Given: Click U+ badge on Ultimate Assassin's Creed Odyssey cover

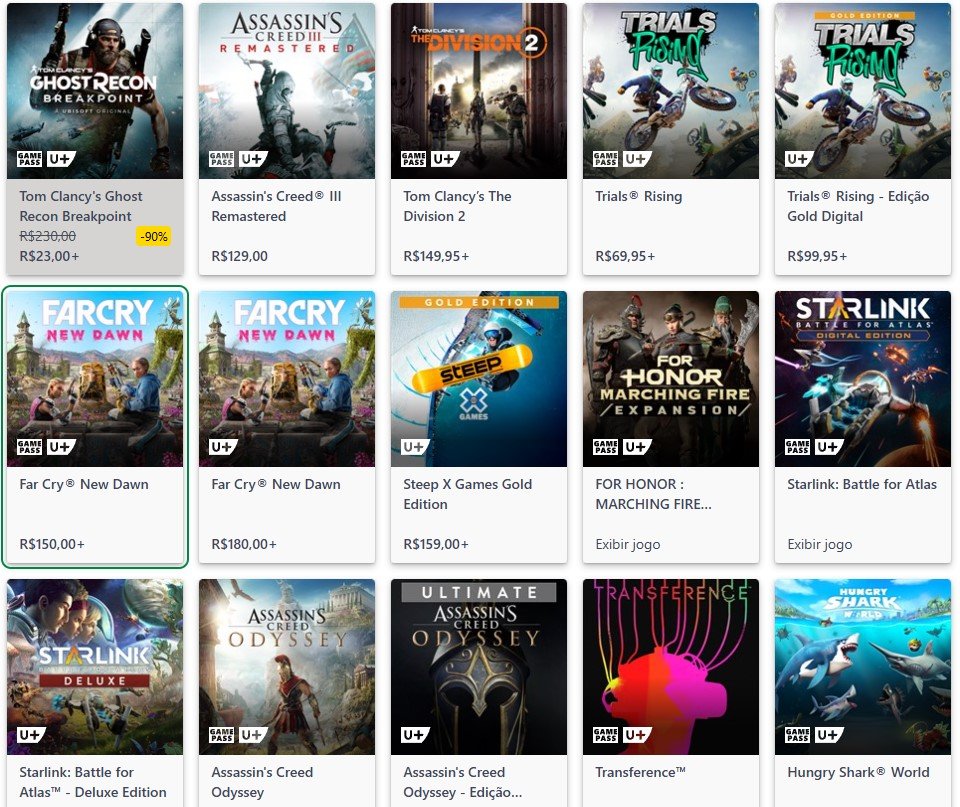Looking at the screenshot, I should (x=416, y=735).
